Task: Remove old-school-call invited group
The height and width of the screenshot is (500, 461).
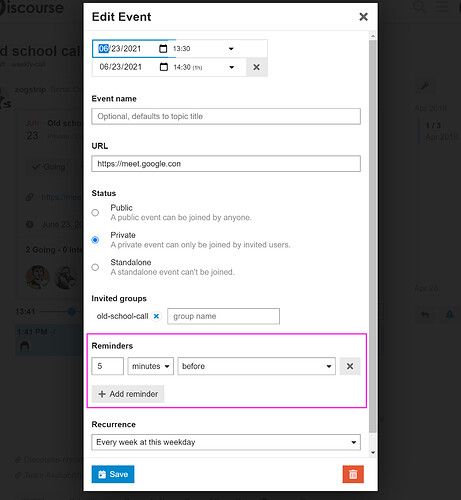Action: point(156,316)
